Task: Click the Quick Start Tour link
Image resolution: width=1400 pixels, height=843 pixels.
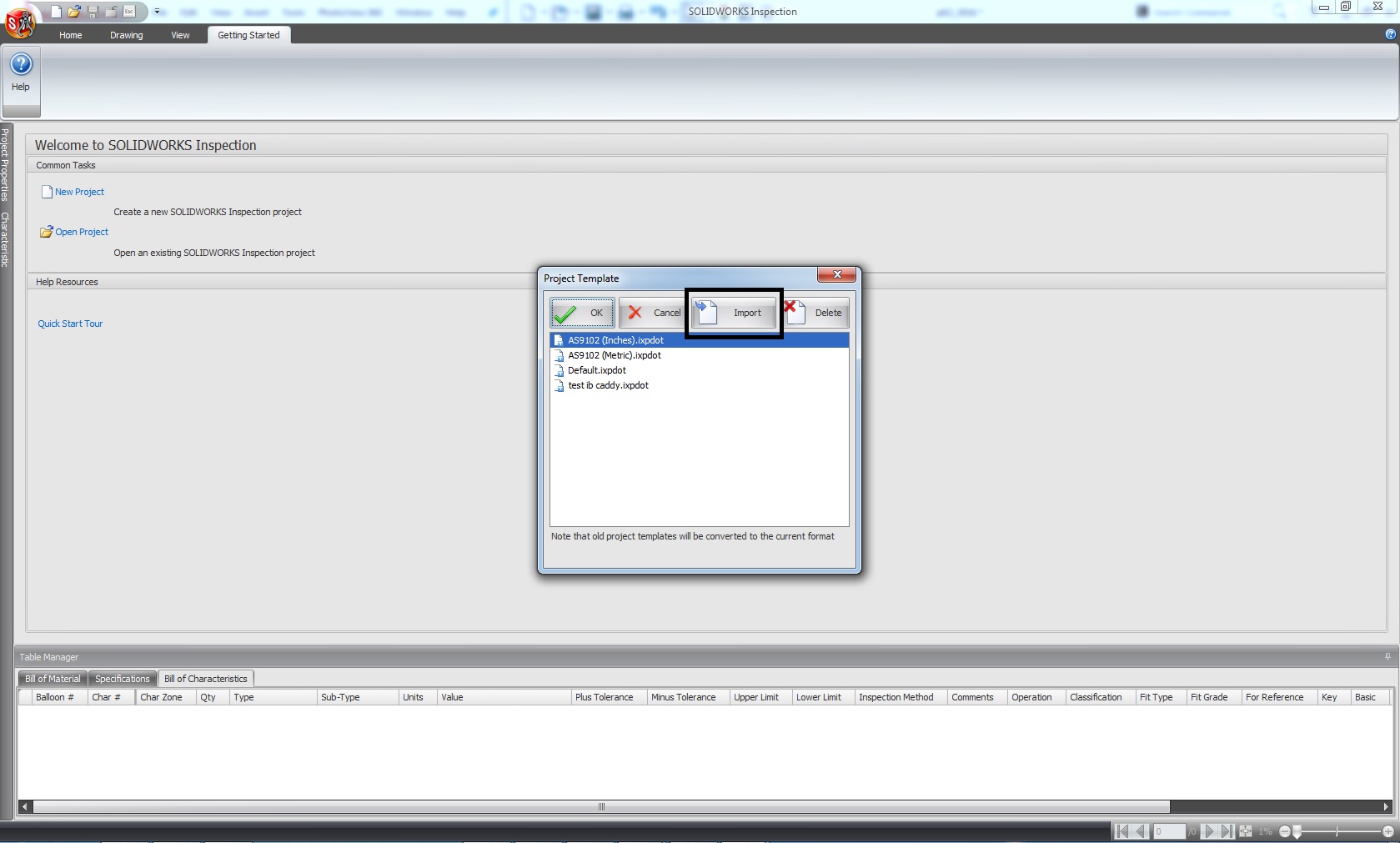Action: 70,324
